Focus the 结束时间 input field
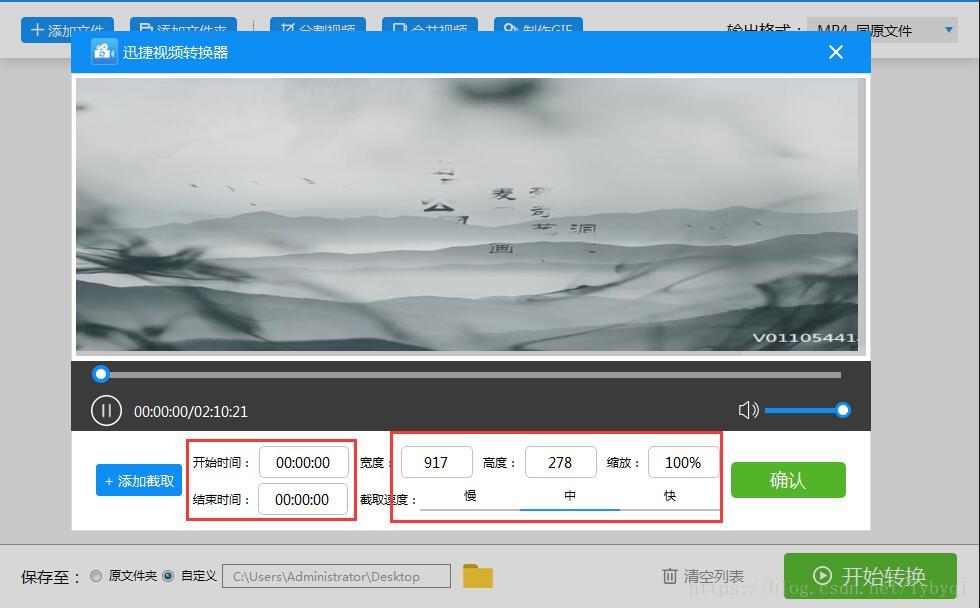Viewport: 980px width, 608px height. point(302,499)
